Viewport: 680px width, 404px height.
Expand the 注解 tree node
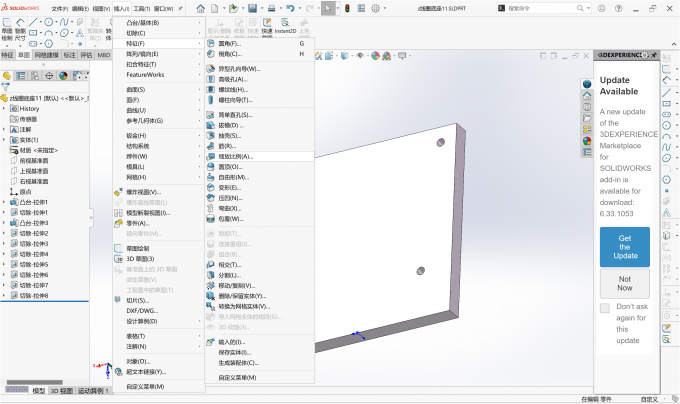[x=4, y=130]
